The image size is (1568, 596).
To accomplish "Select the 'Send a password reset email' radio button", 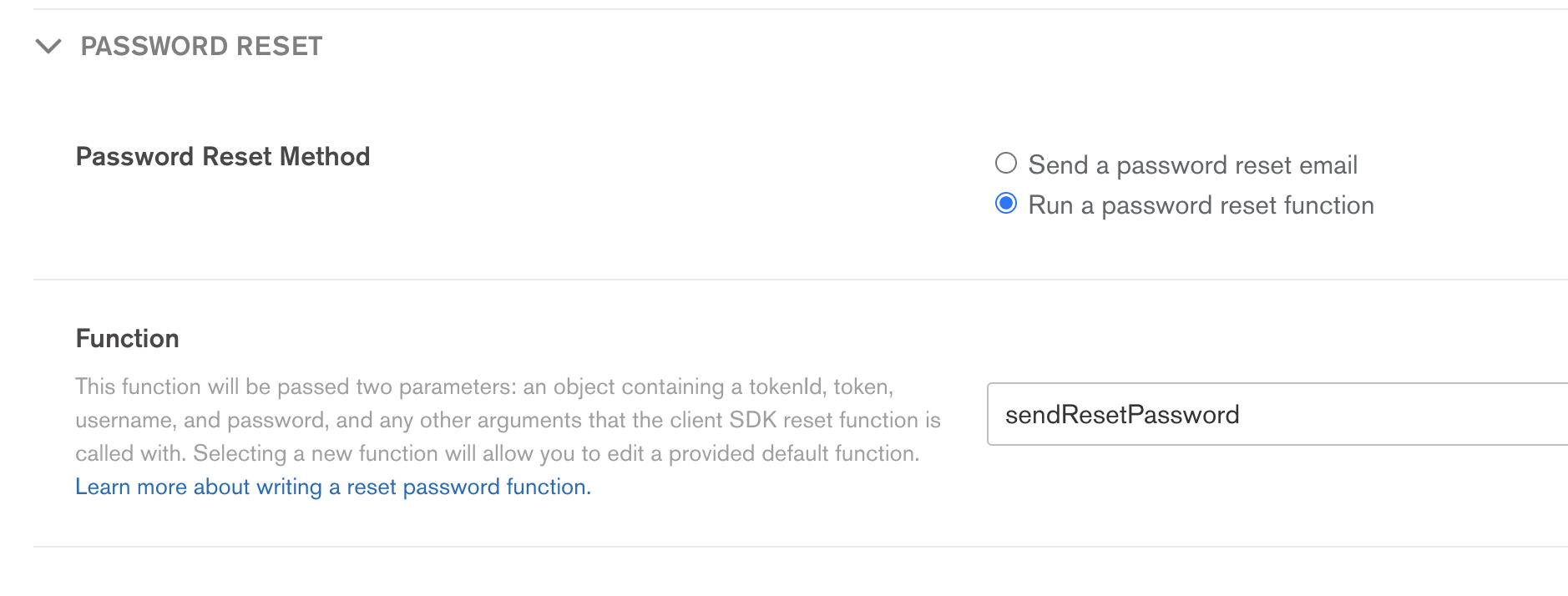I will [x=1006, y=163].
